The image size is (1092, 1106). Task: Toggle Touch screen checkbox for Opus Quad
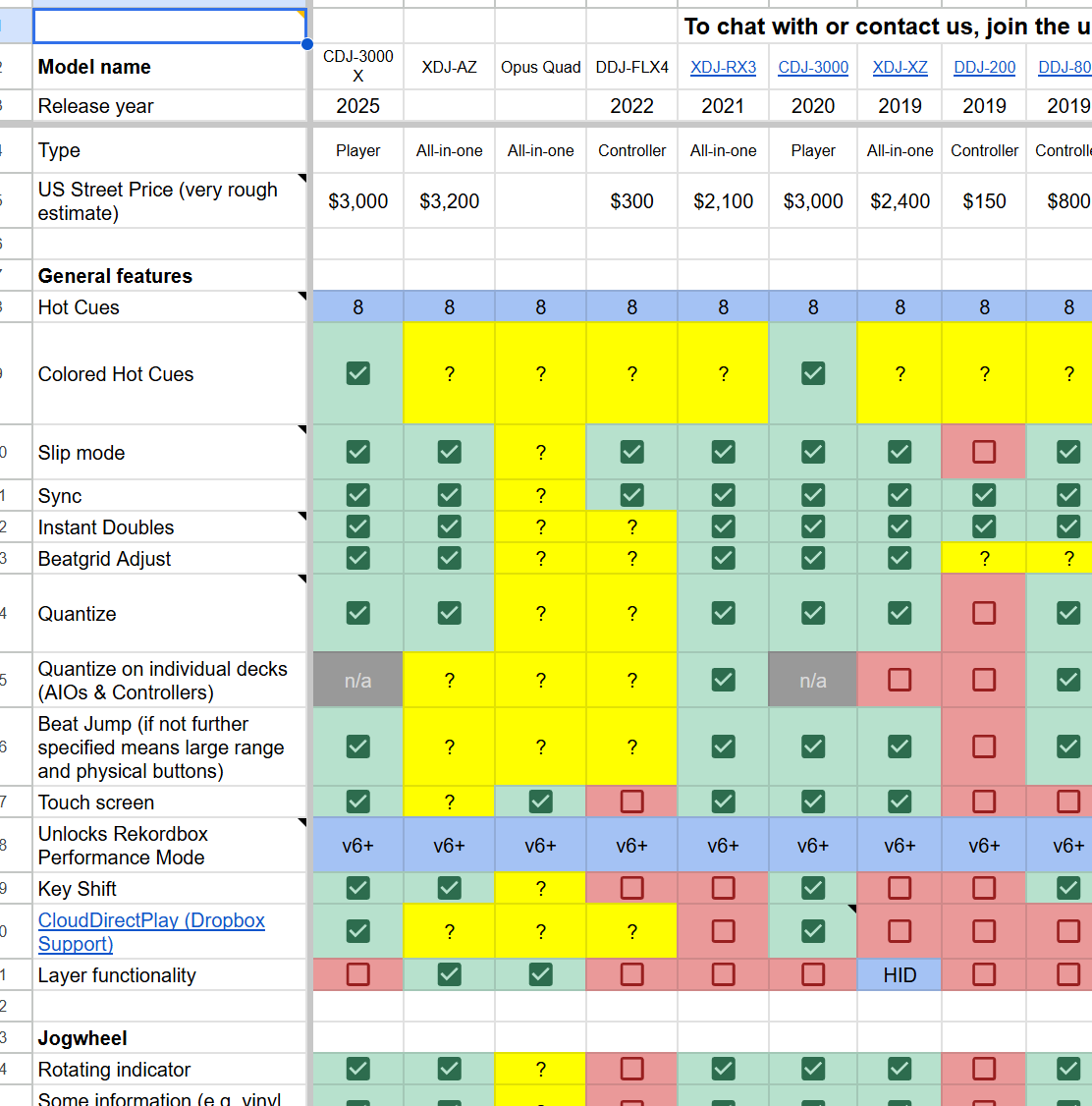(541, 802)
